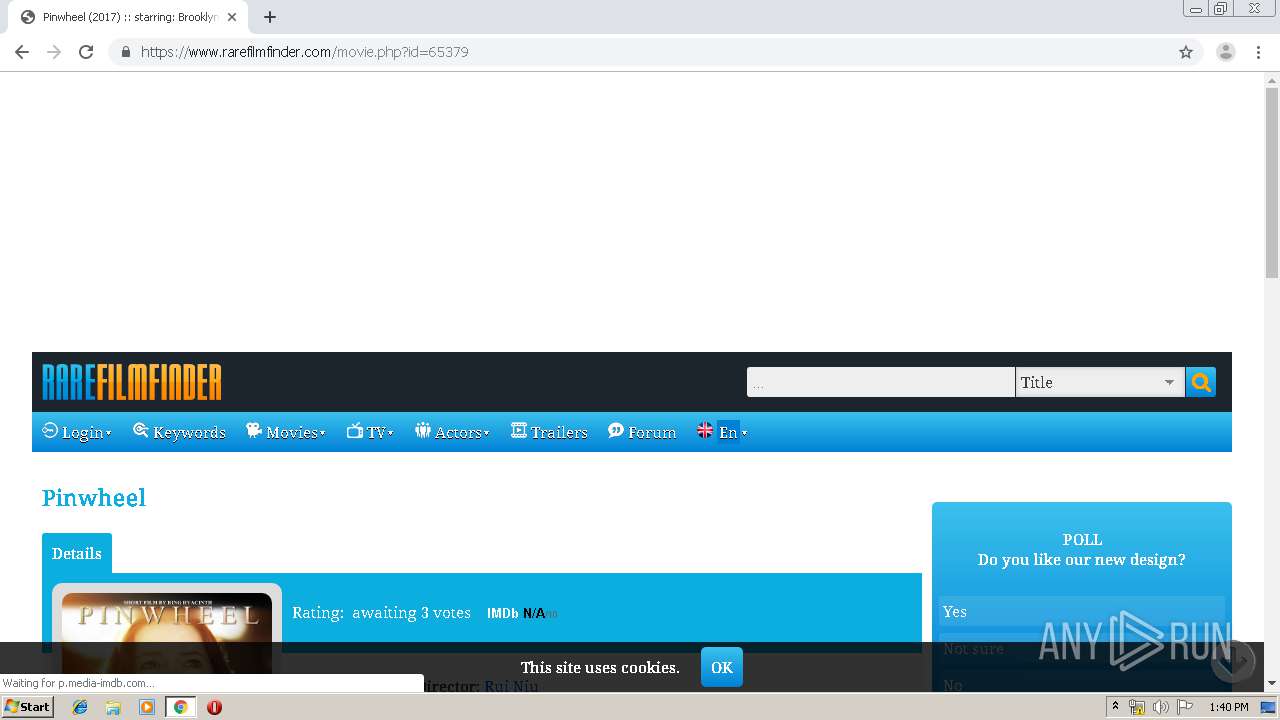The image size is (1280, 720).
Task: Expand the Actors menu
Action: click(x=452, y=432)
